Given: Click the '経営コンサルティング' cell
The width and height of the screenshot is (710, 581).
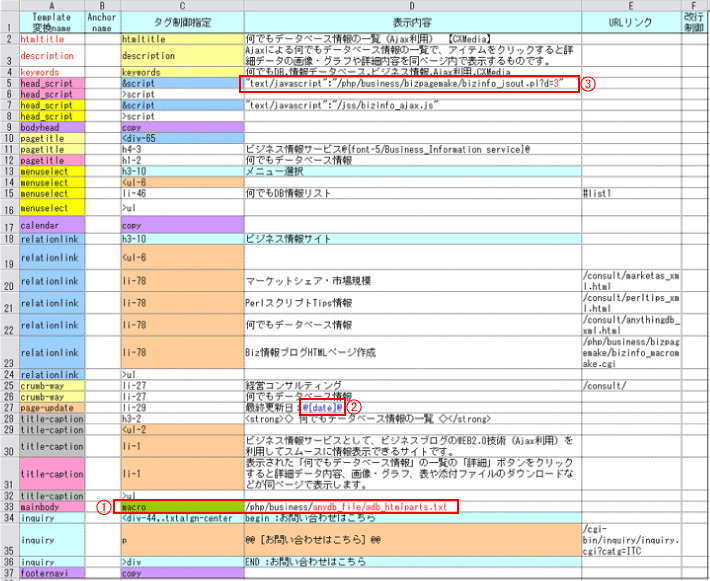Looking at the screenshot, I should (413, 386).
